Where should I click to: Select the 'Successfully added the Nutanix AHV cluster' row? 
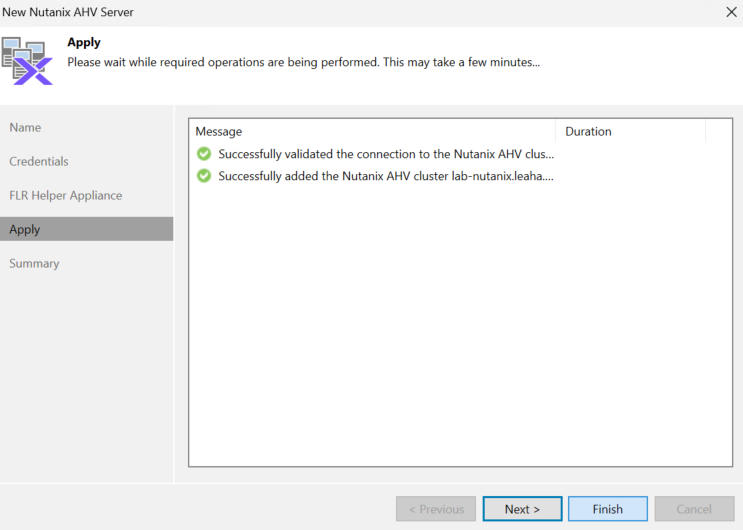(460, 176)
